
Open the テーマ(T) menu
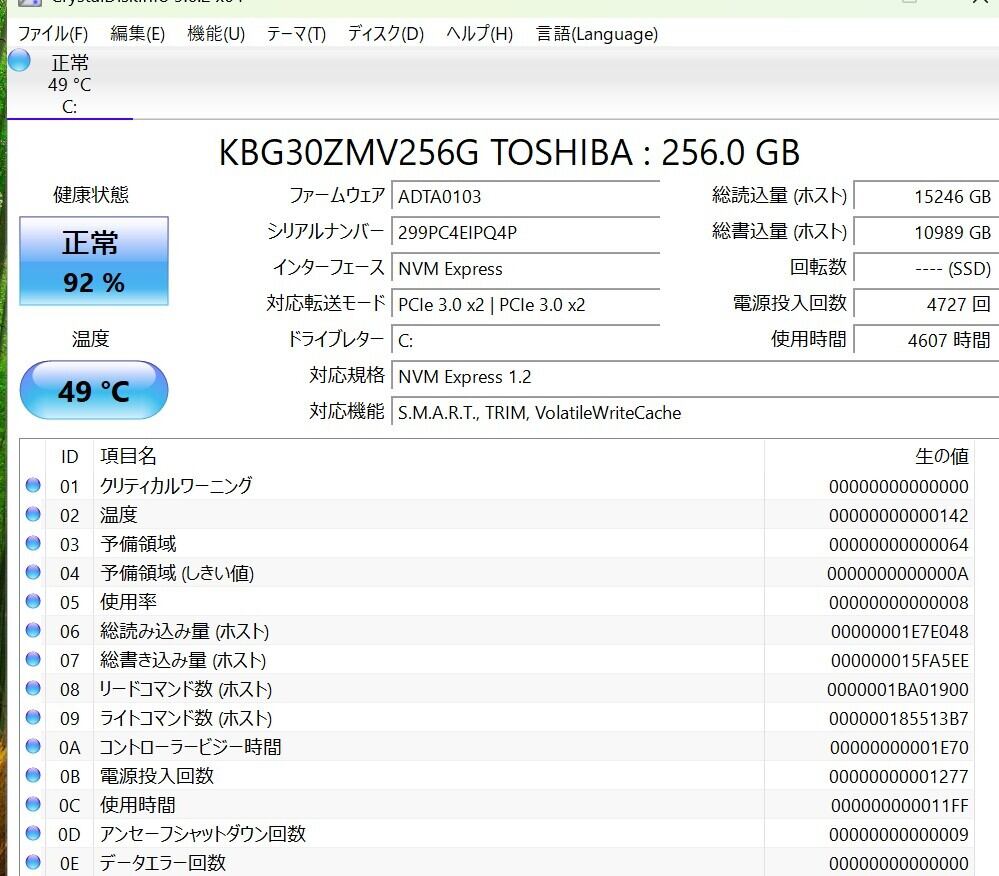tap(296, 33)
